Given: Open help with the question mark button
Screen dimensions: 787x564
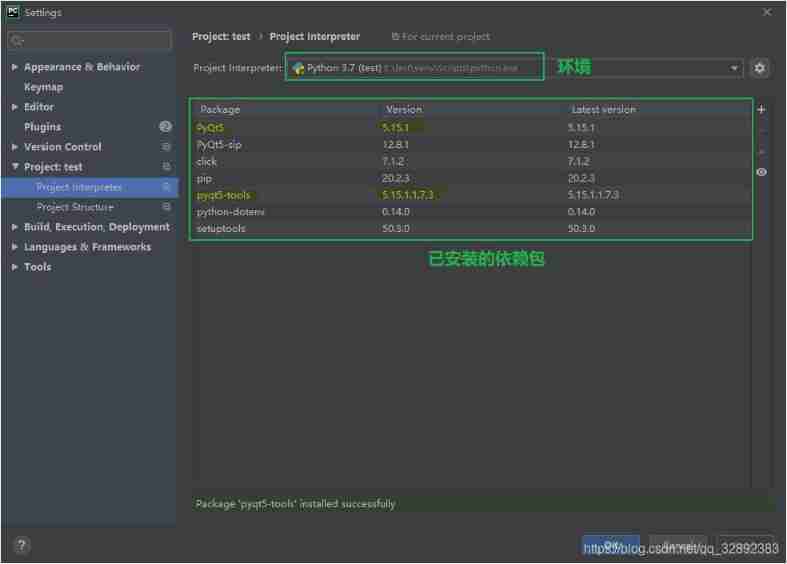Looking at the screenshot, I should 22,545.
